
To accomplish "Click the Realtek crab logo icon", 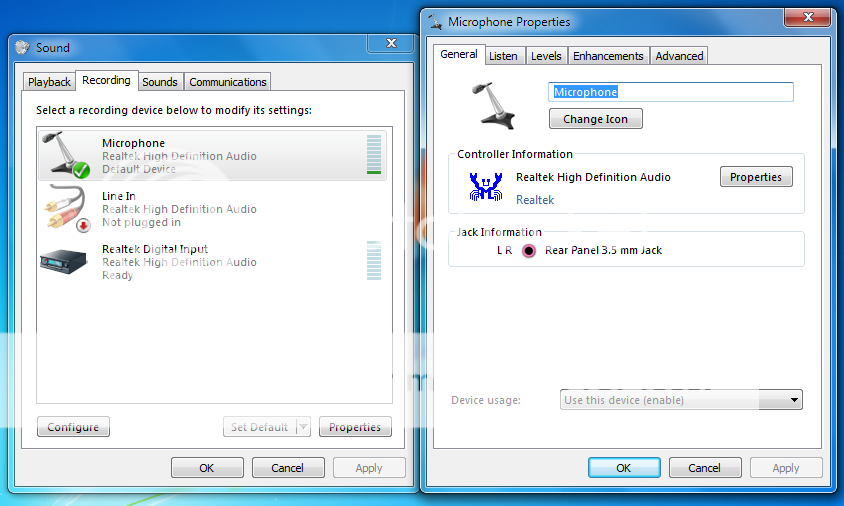I will click(x=486, y=187).
